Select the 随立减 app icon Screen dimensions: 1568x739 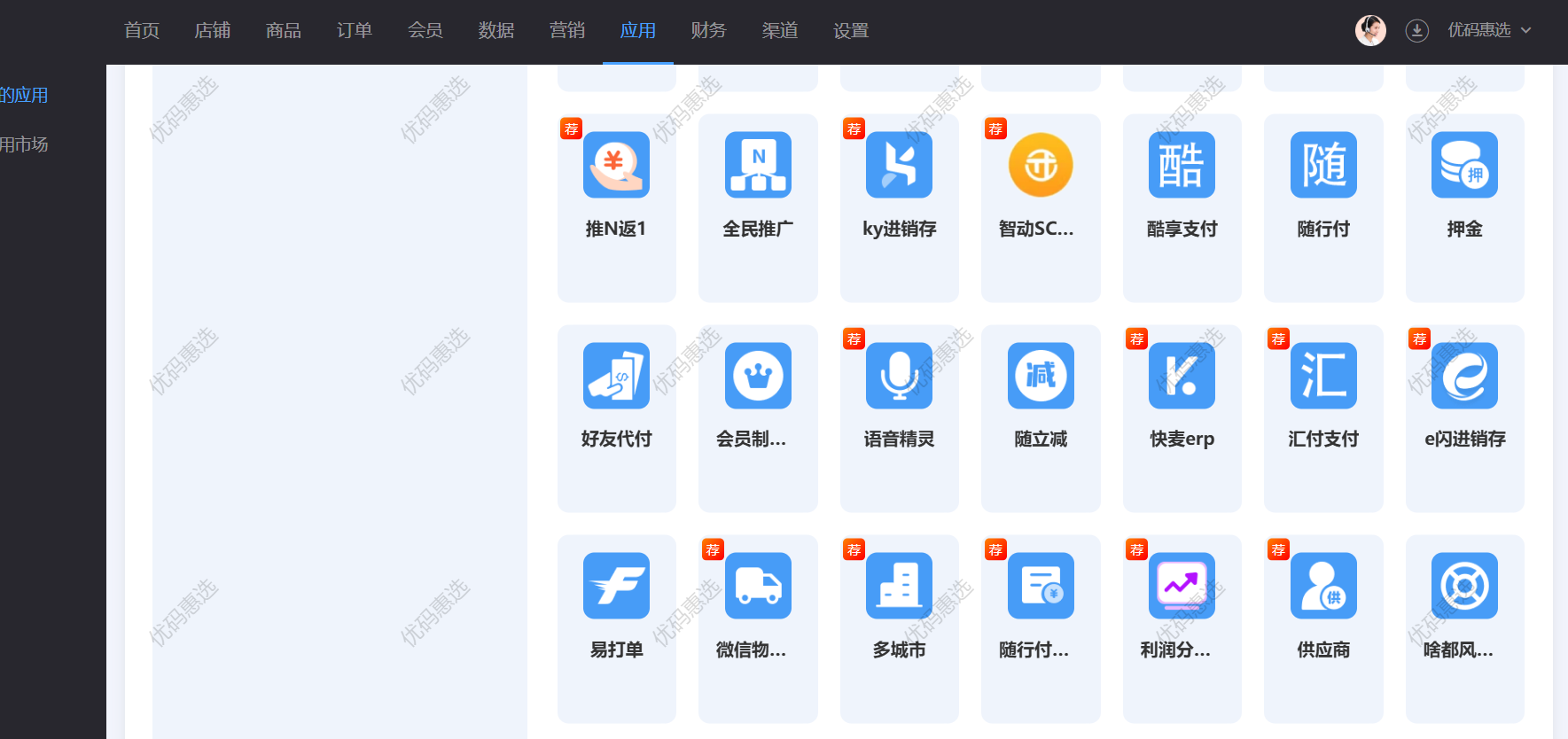pyautogui.click(x=1041, y=376)
